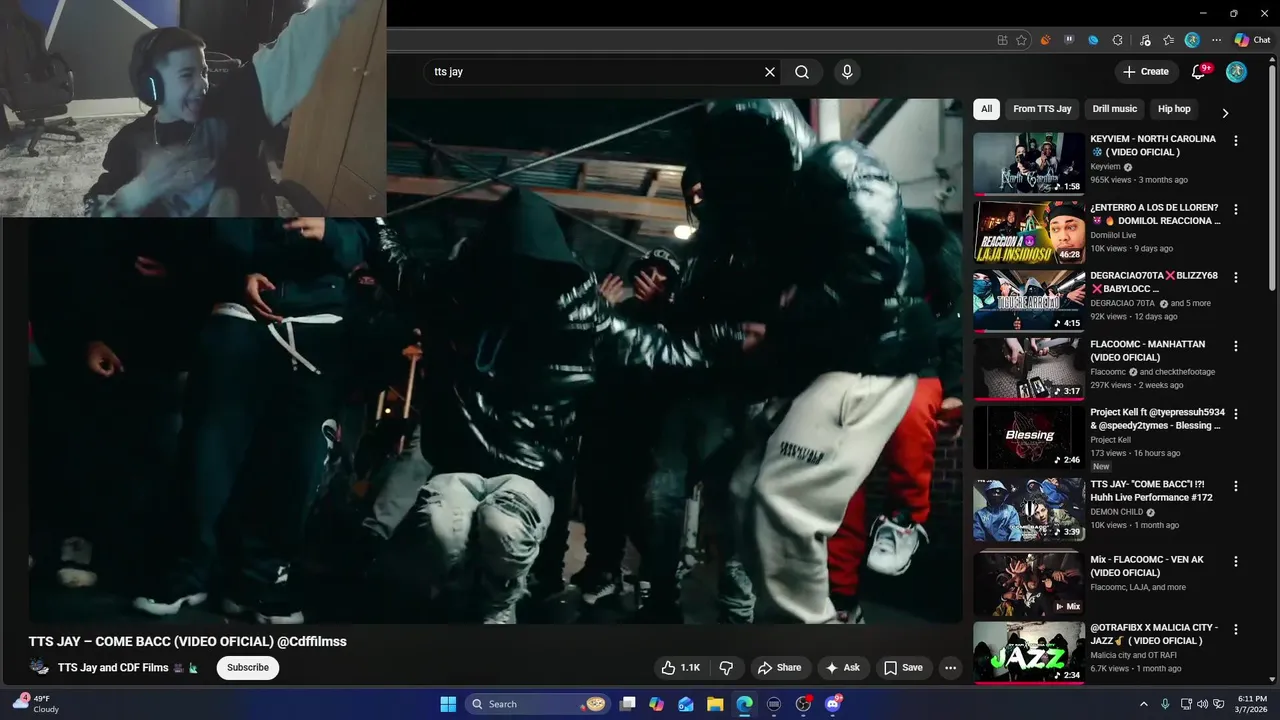
Task: Open File Explorer from taskbar
Action: 714,704
